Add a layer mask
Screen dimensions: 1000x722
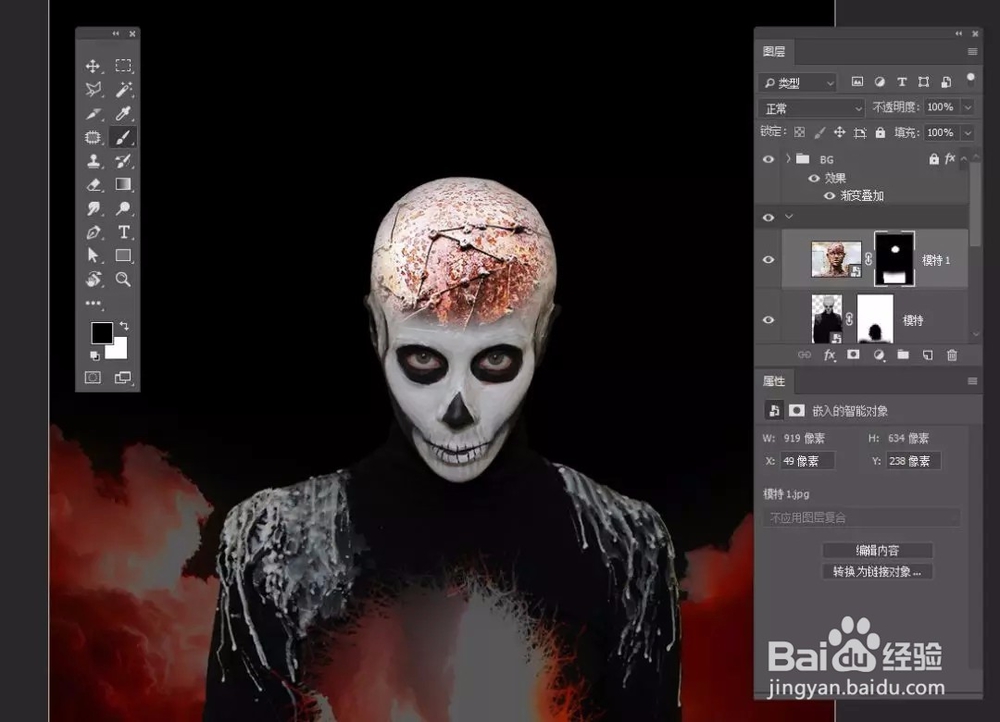point(853,355)
